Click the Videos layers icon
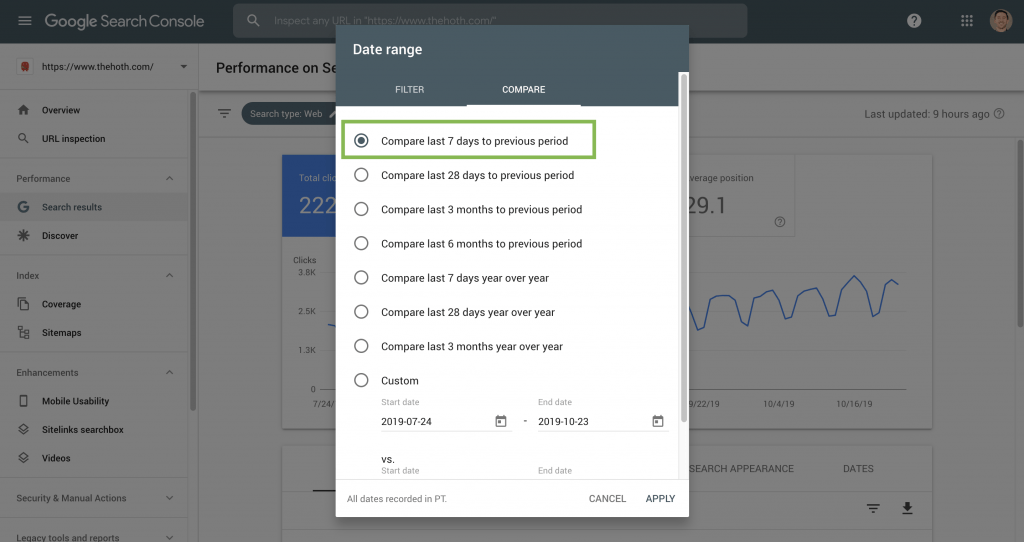The height and width of the screenshot is (542, 1024). 24,458
